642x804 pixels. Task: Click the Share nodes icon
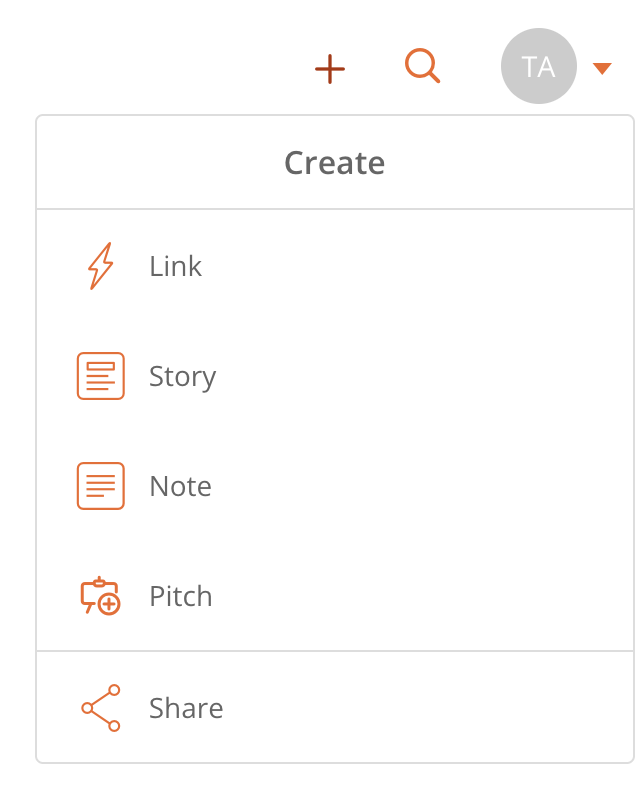pos(101,708)
